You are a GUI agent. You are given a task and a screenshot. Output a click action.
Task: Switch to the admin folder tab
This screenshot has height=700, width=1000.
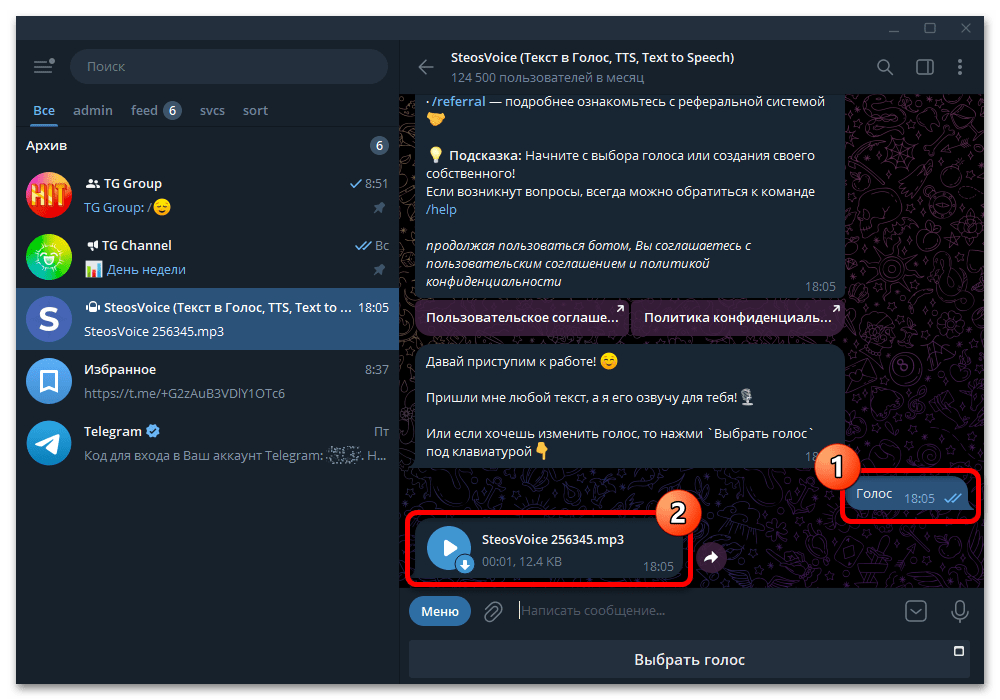point(92,110)
